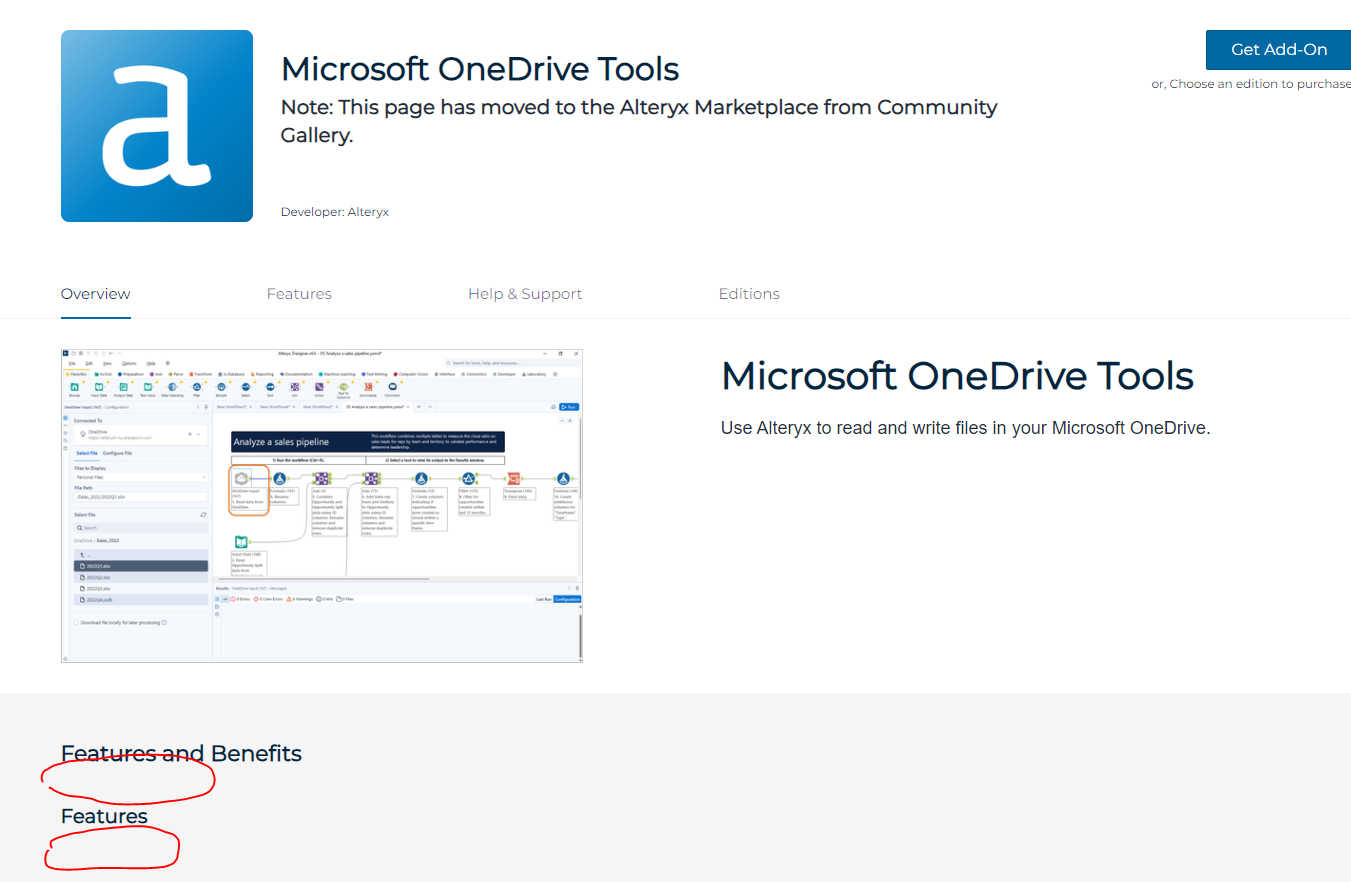This screenshot has width=1351, height=882.
Task: Open the workflow tab overflow ellipsis menu
Action: coord(429,406)
